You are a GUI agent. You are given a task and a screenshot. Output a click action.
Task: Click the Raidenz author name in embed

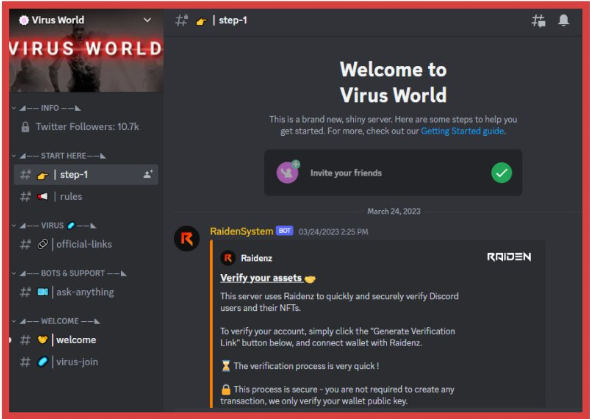click(x=256, y=258)
